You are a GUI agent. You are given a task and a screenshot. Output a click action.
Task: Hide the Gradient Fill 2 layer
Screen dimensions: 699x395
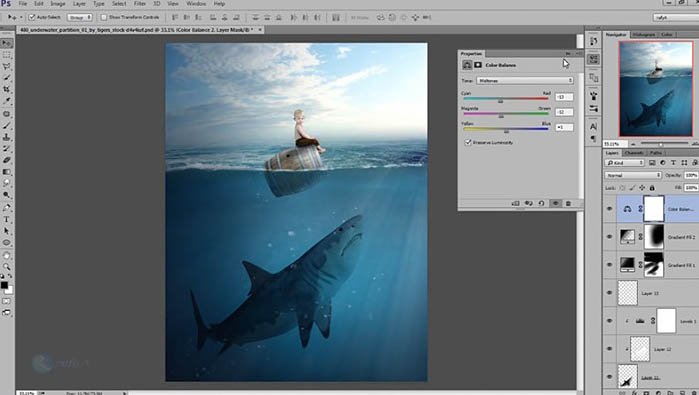pyautogui.click(x=609, y=237)
